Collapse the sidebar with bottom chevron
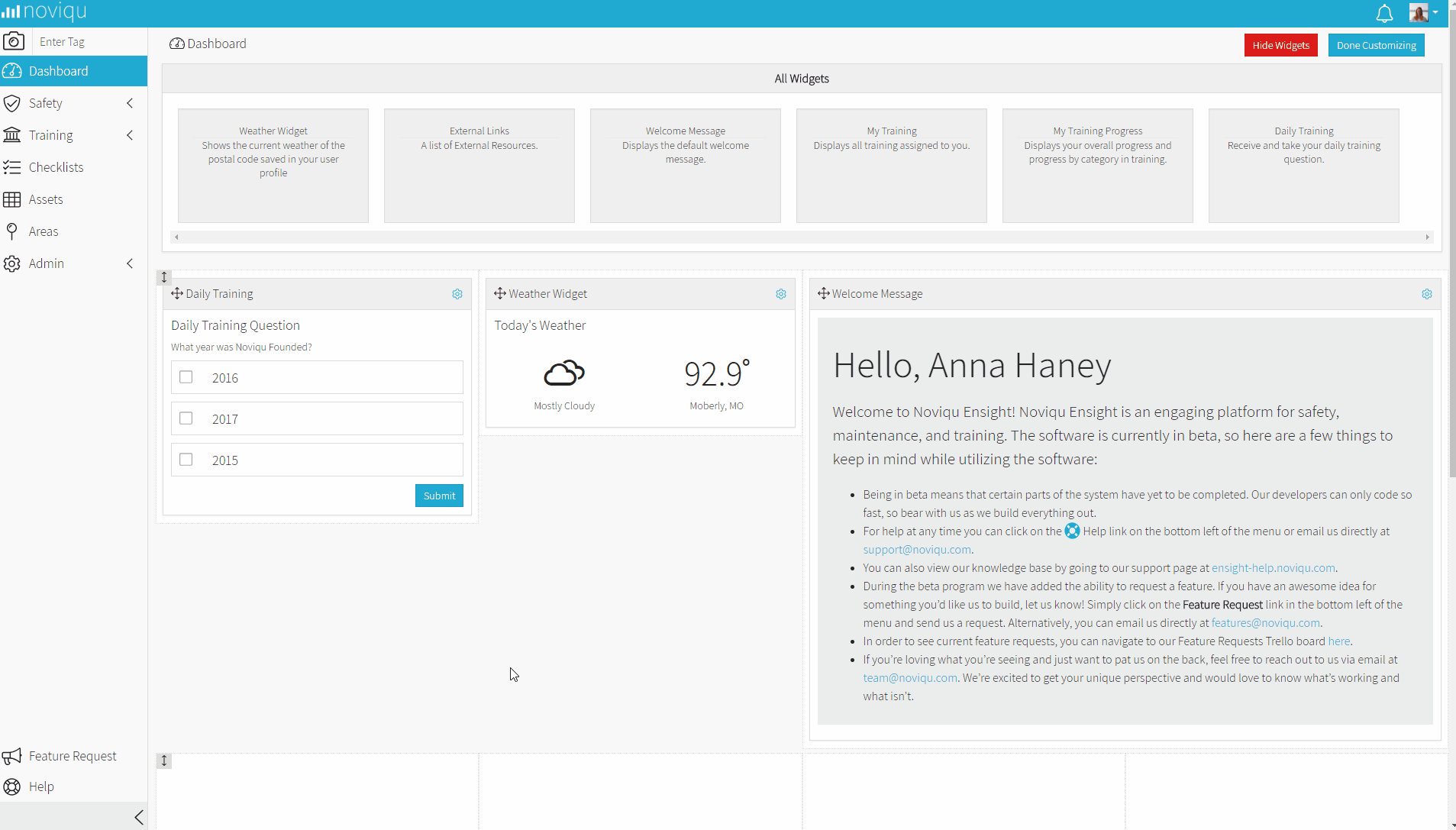This screenshot has height=830, width=1456. click(x=139, y=817)
